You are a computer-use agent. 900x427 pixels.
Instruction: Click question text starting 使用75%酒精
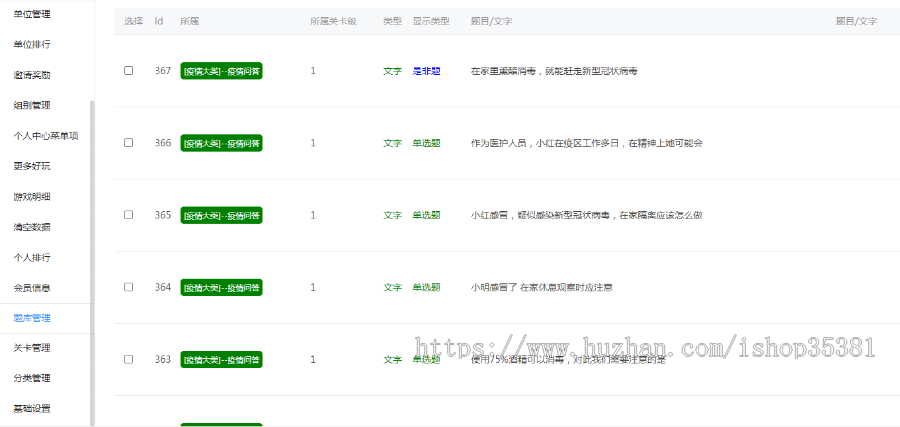568,360
